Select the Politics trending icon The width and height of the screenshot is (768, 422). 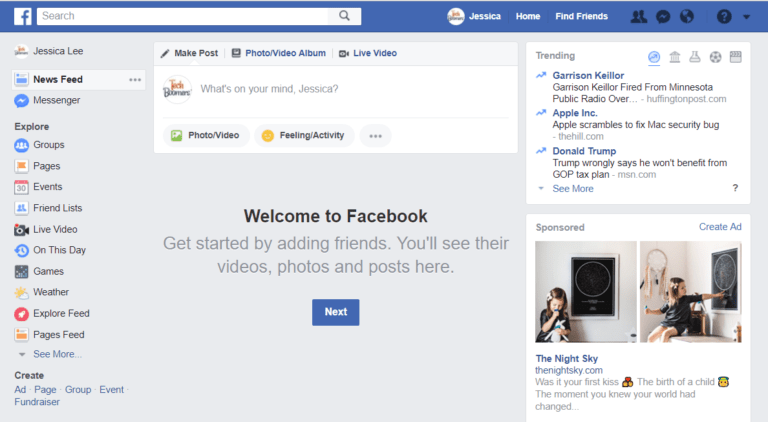point(674,57)
